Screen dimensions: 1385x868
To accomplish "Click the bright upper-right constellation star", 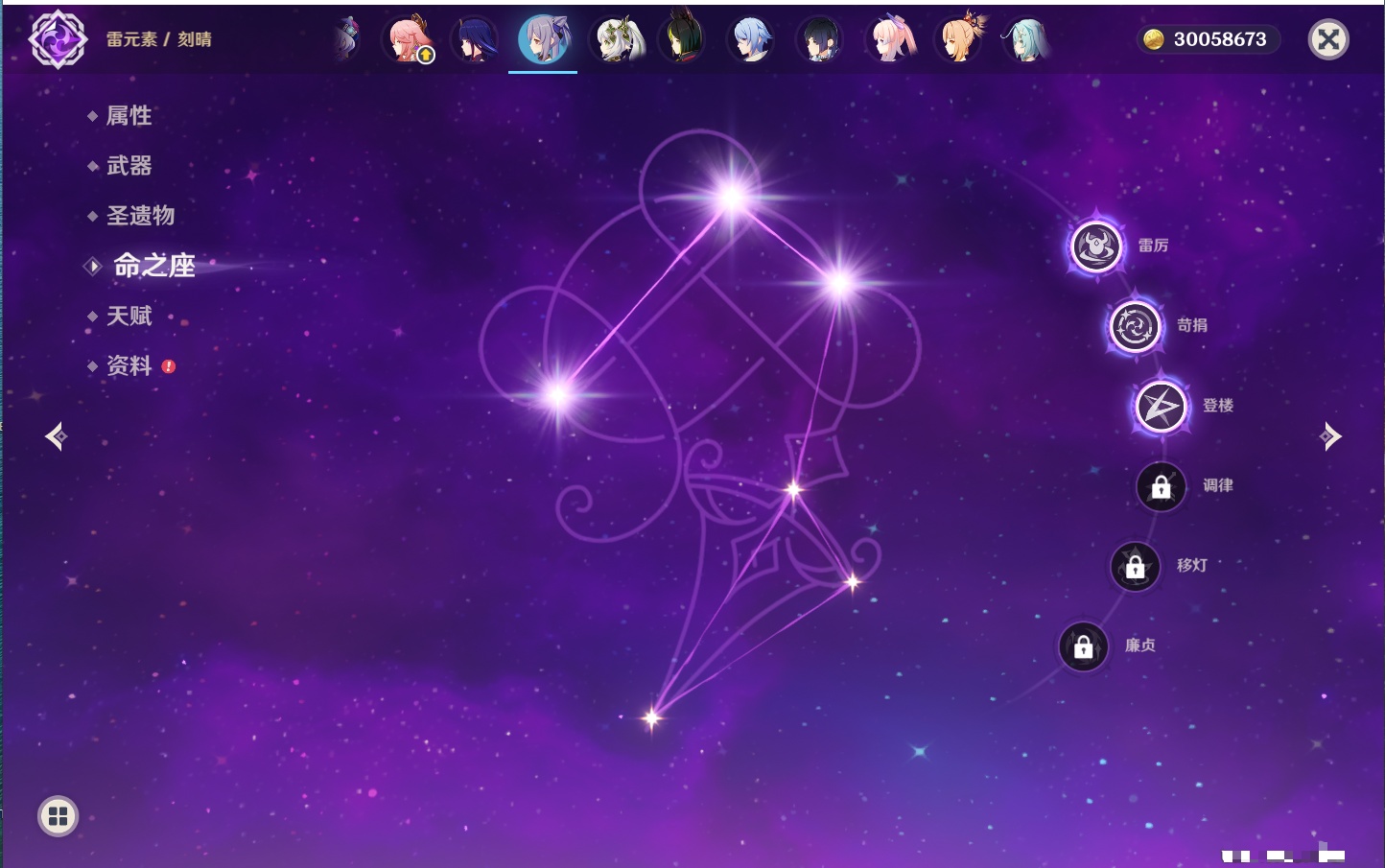I will point(840,282).
